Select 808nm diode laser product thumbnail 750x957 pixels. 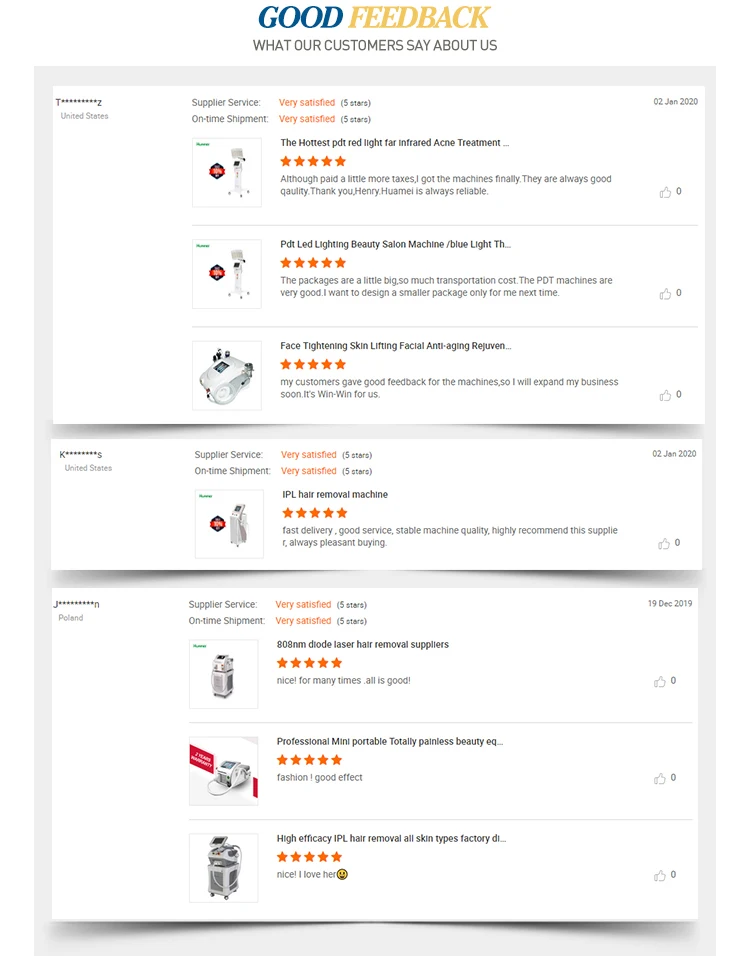pyautogui.click(x=224, y=674)
